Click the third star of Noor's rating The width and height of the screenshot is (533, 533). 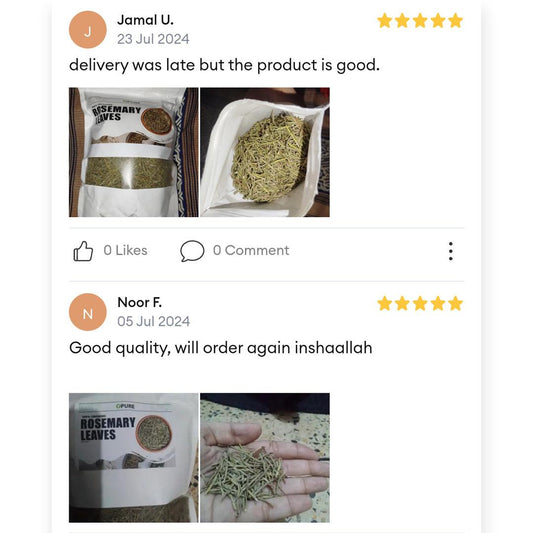tap(420, 303)
